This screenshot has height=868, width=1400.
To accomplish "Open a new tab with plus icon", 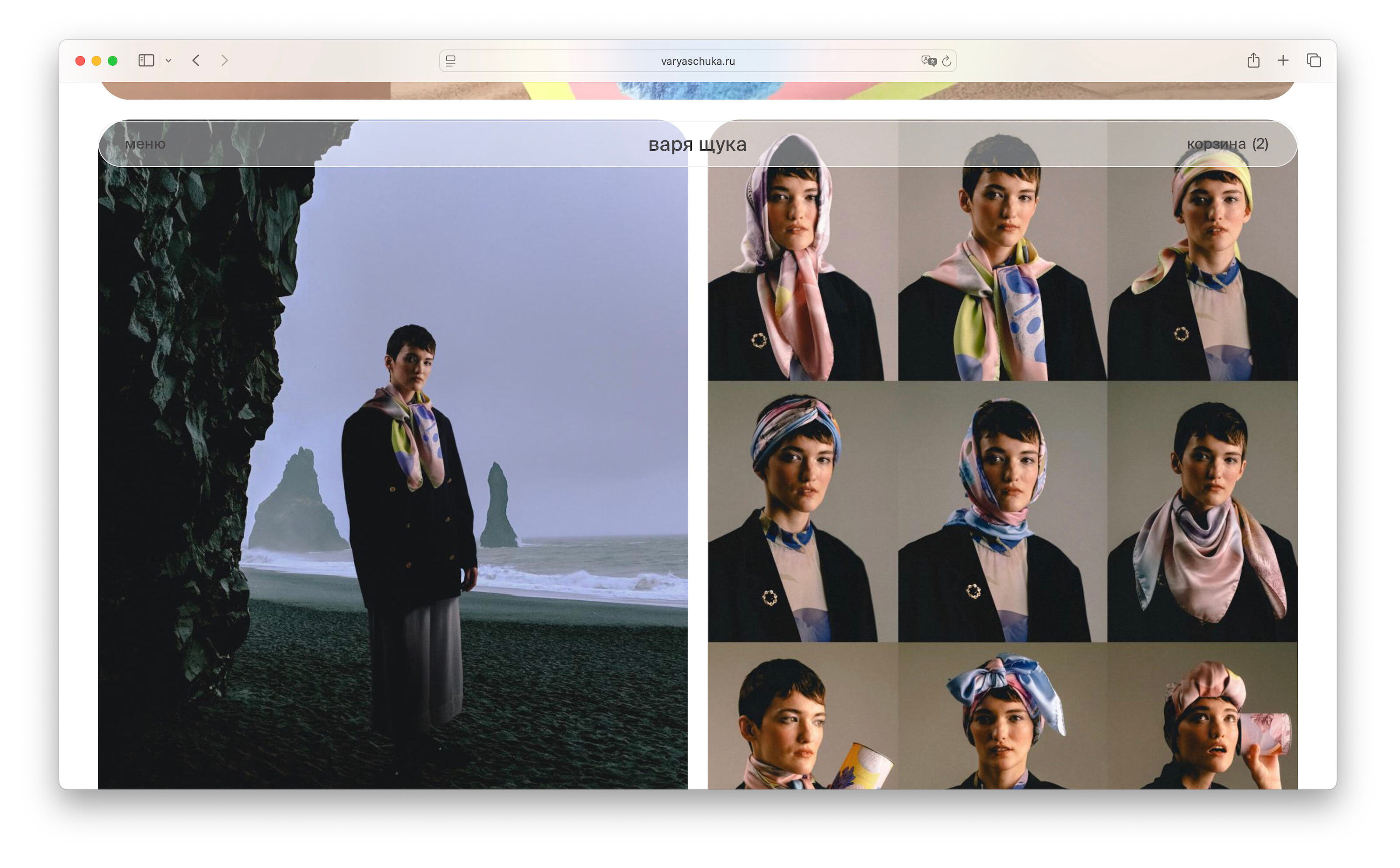I will [x=1283, y=60].
